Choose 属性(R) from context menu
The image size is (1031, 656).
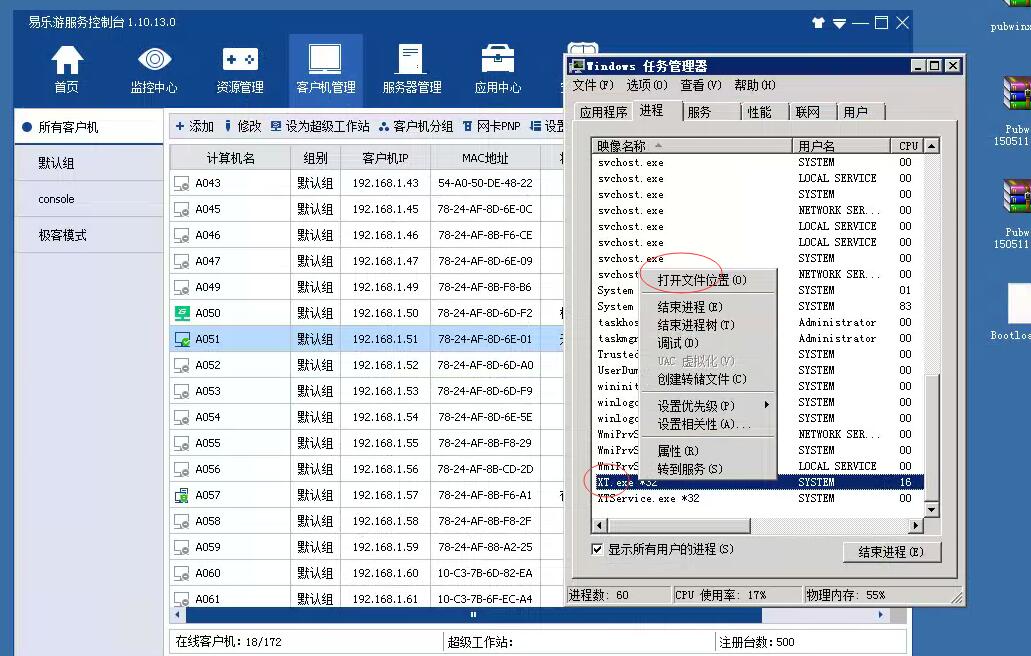point(708,451)
